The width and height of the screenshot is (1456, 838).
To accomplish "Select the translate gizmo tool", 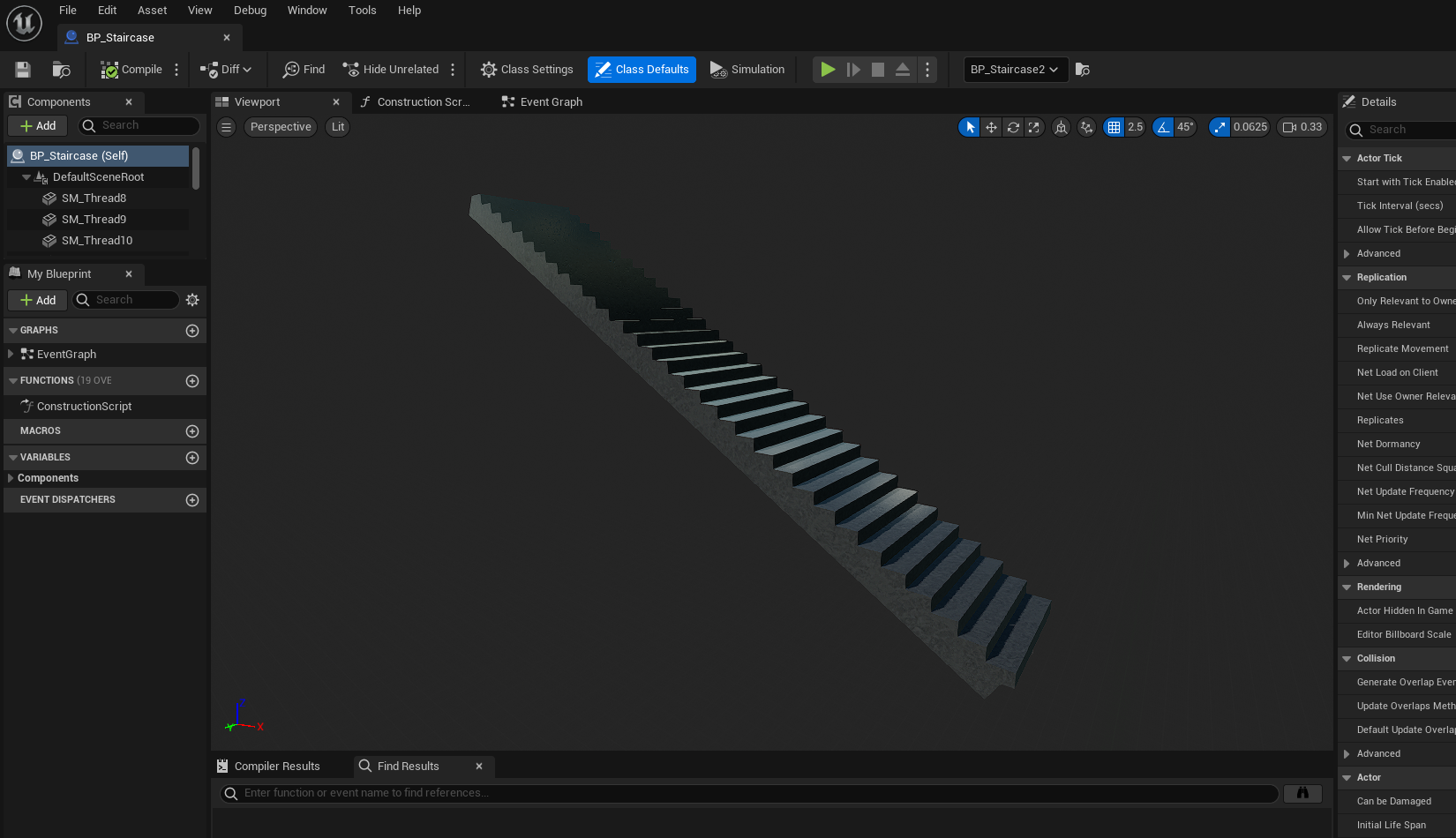I will point(991,127).
